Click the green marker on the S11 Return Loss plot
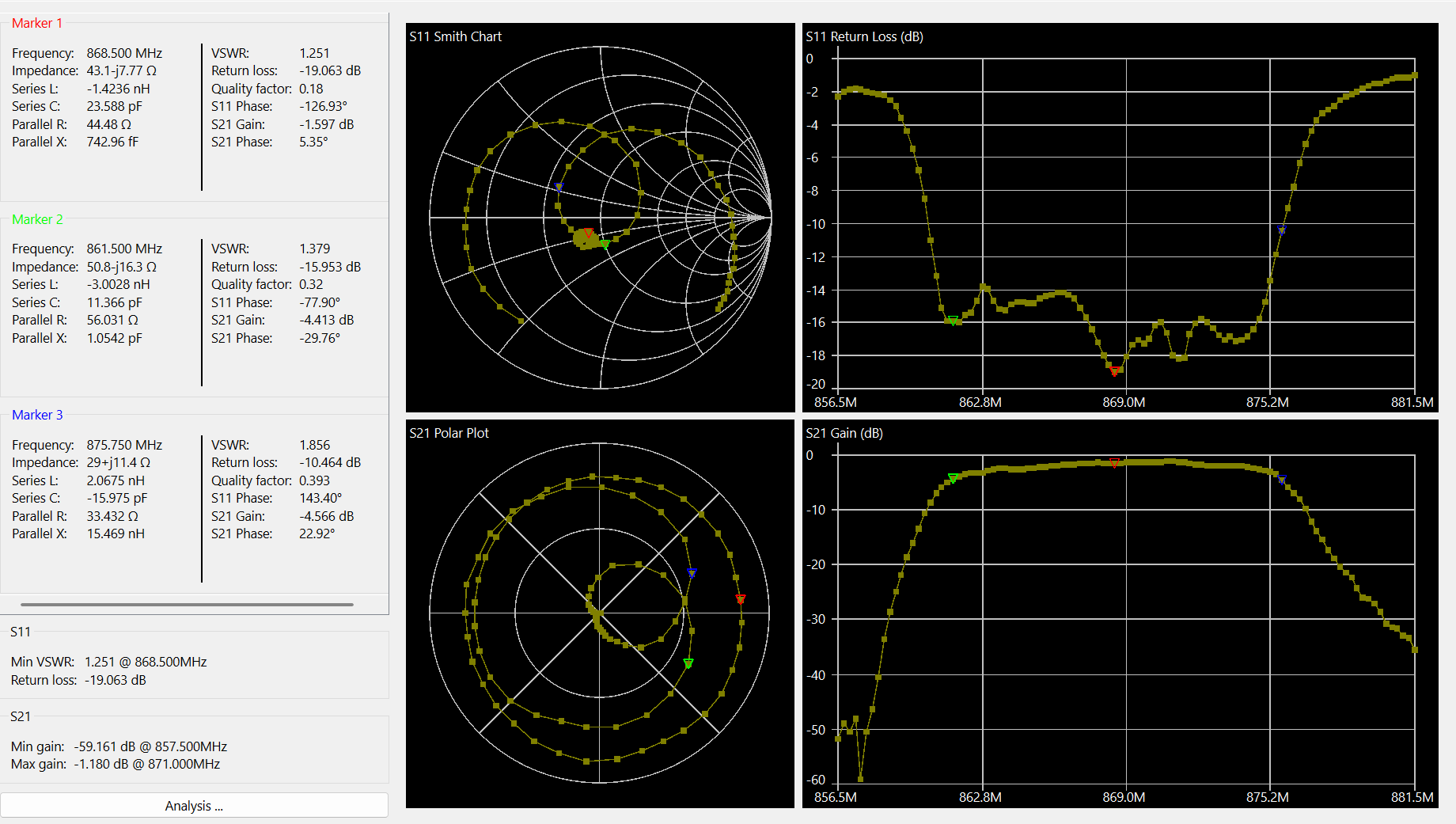The image size is (1456, 824). tap(953, 321)
